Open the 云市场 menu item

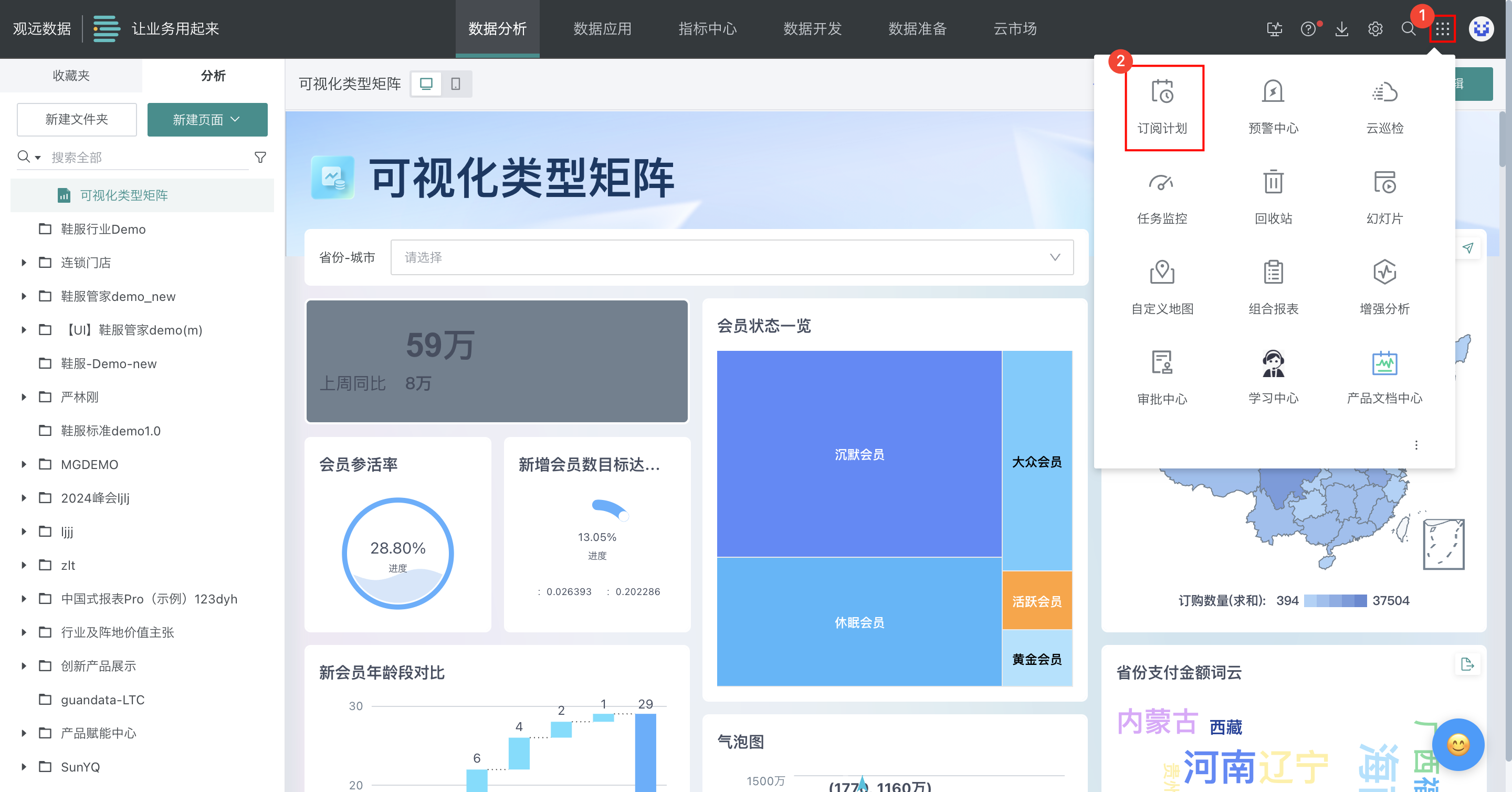click(x=1015, y=29)
